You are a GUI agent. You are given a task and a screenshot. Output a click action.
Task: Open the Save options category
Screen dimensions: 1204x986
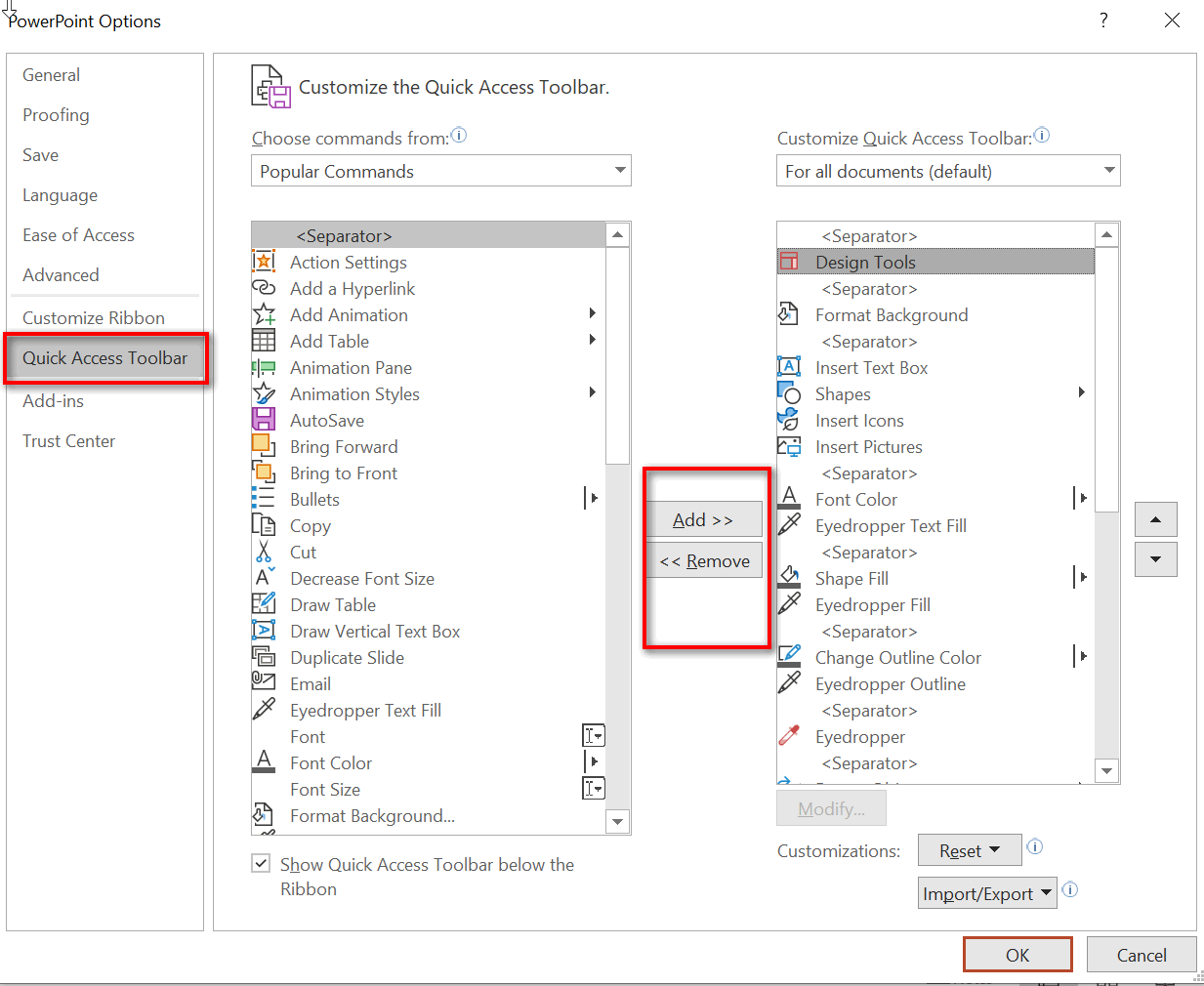(41, 155)
